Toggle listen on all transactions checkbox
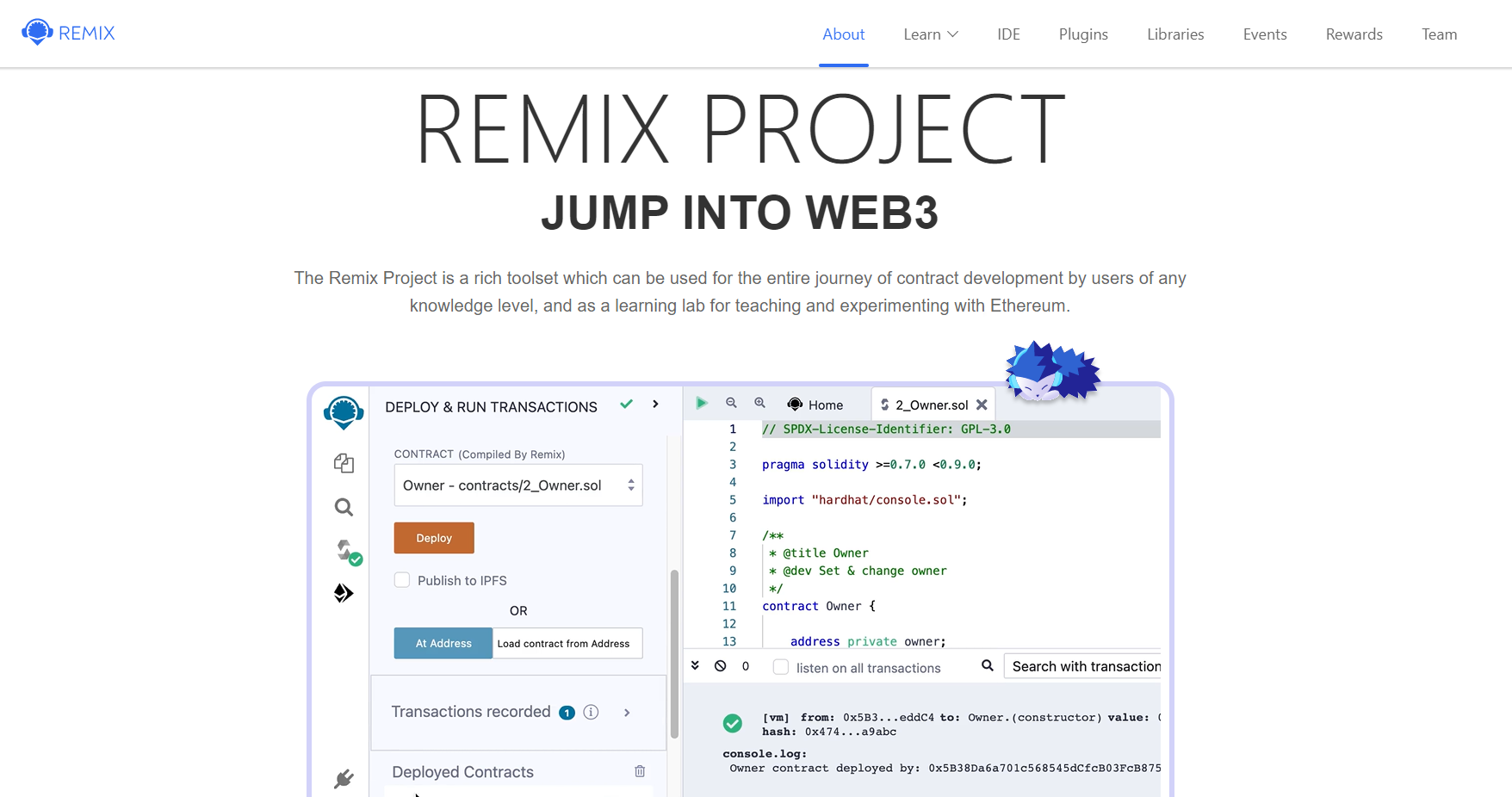The image size is (1512, 797). 781,667
